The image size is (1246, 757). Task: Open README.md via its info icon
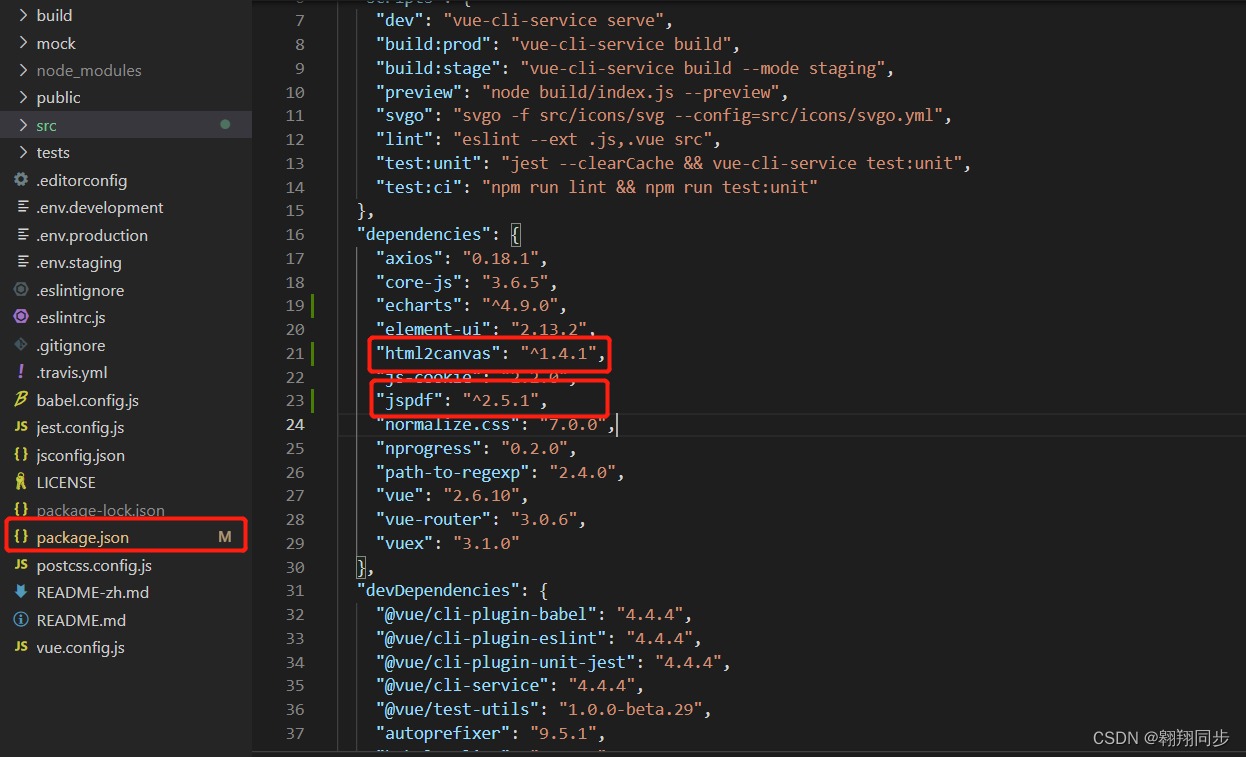pyautogui.click(x=22, y=619)
